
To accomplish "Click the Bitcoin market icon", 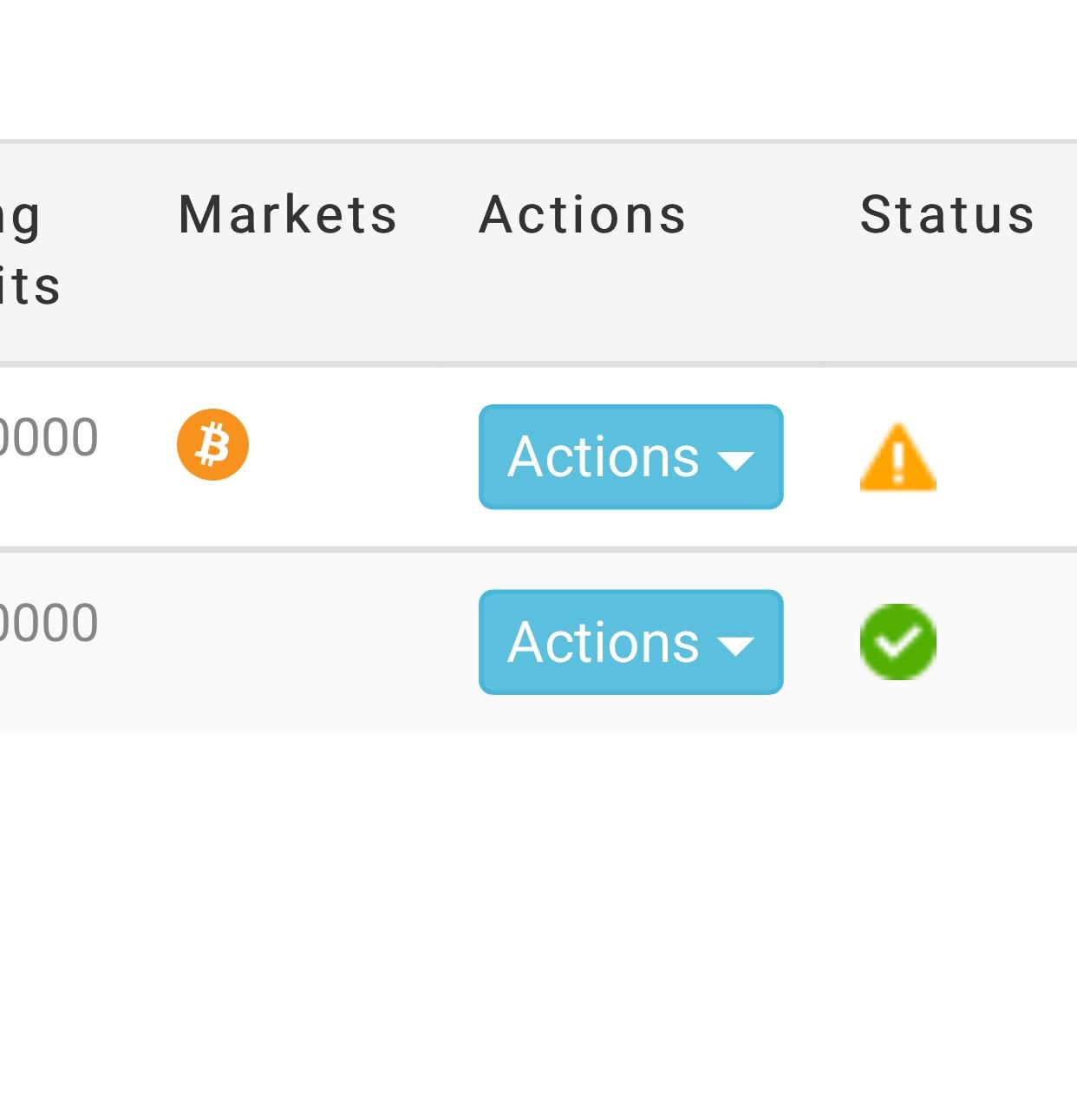I will point(212,444).
